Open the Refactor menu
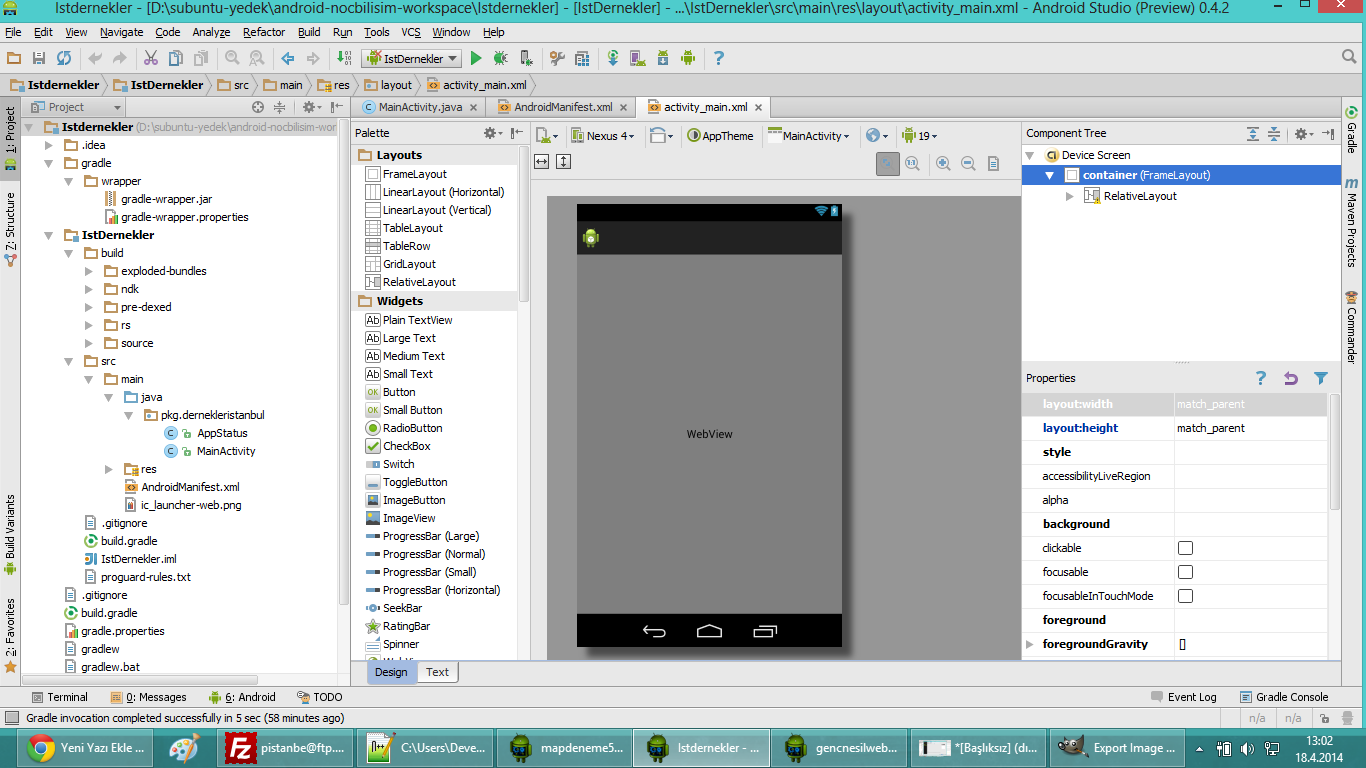 pos(264,32)
